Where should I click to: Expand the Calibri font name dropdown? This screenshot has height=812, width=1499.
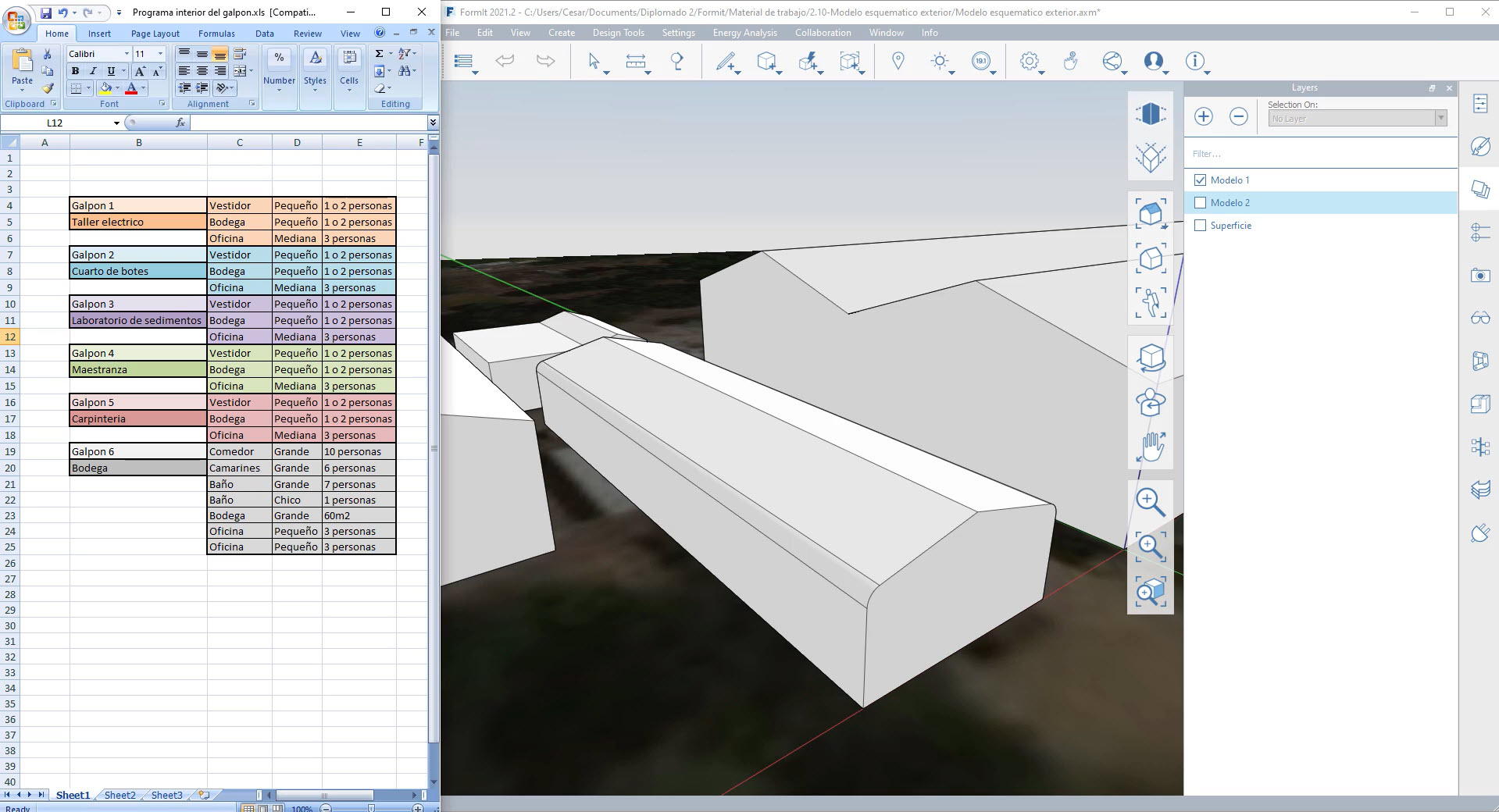pos(127,54)
